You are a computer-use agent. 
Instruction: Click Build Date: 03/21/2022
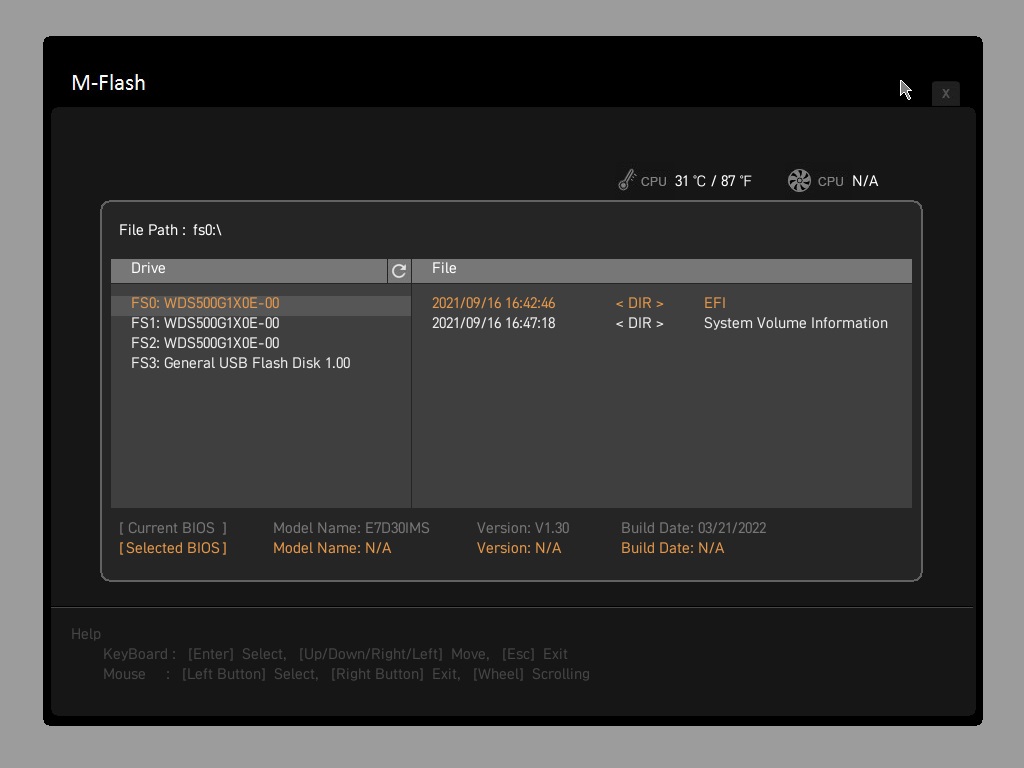(694, 528)
